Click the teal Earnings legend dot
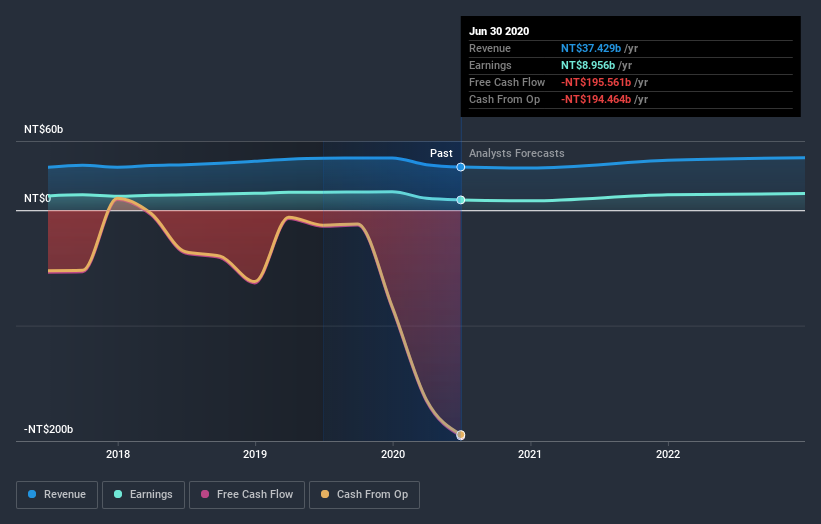Screen dimensions: 821x524 [118, 494]
